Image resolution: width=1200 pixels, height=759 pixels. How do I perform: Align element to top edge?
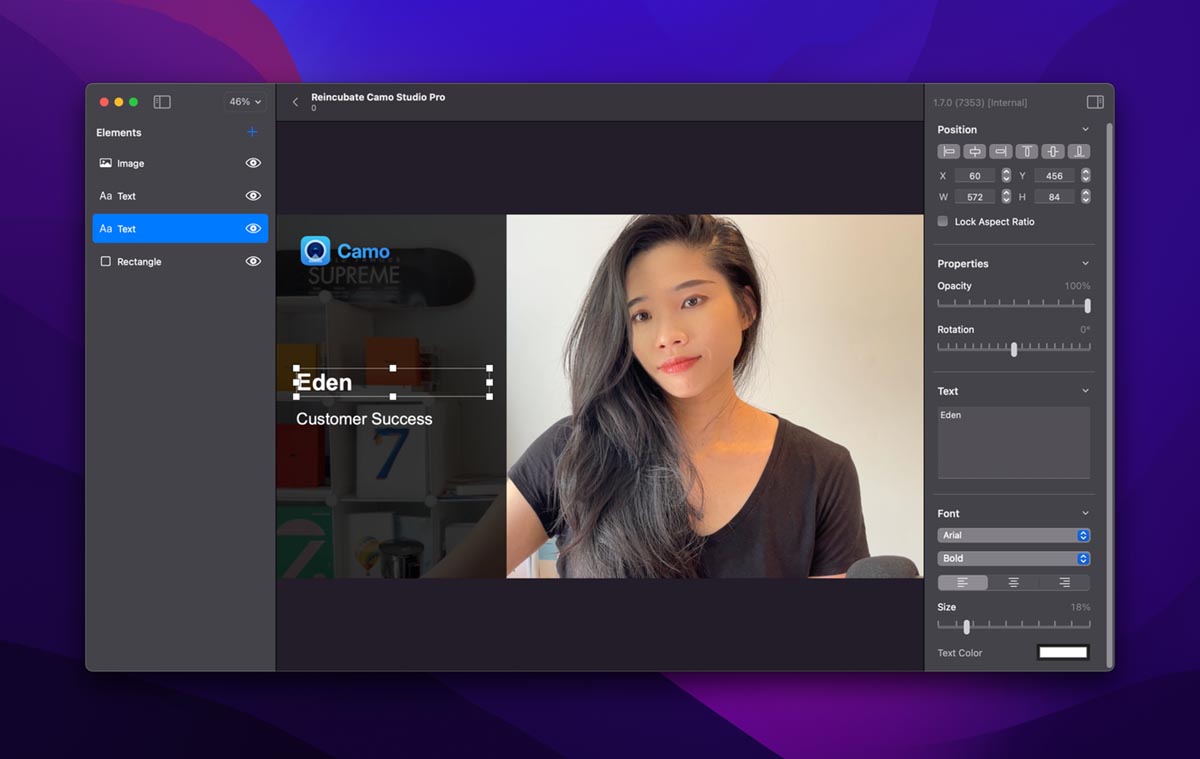pyautogui.click(x=1027, y=152)
